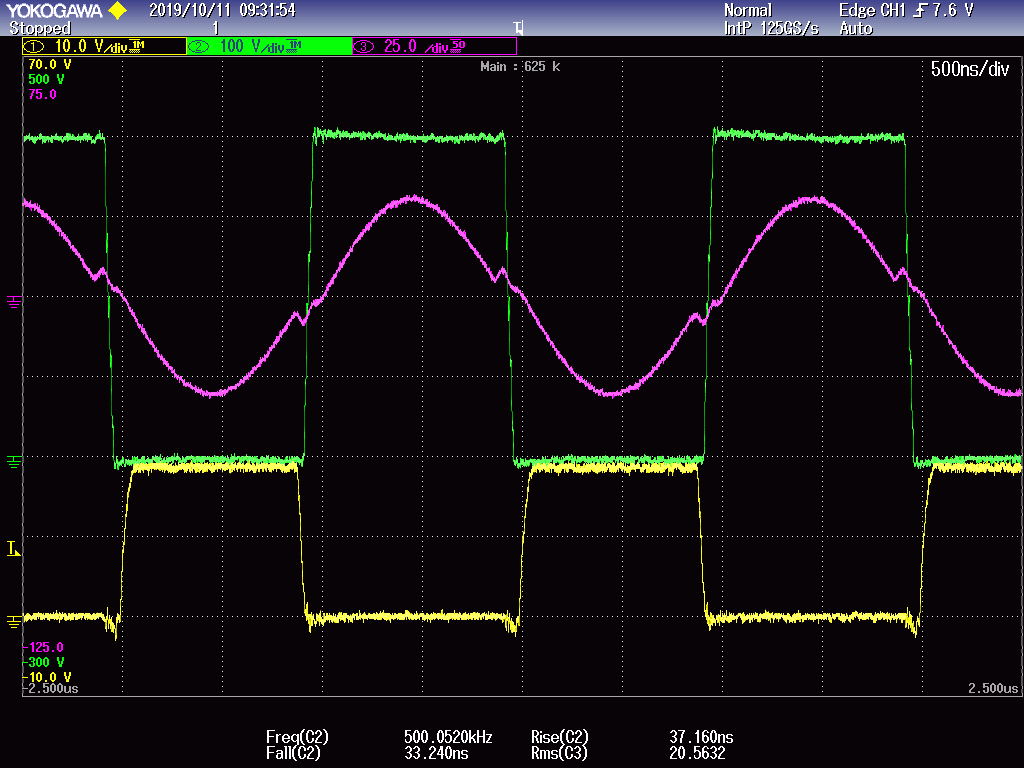The image size is (1024, 768).
Task: Toggle the CH1 10.0 V/div channel box
Action: click(104, 46)
